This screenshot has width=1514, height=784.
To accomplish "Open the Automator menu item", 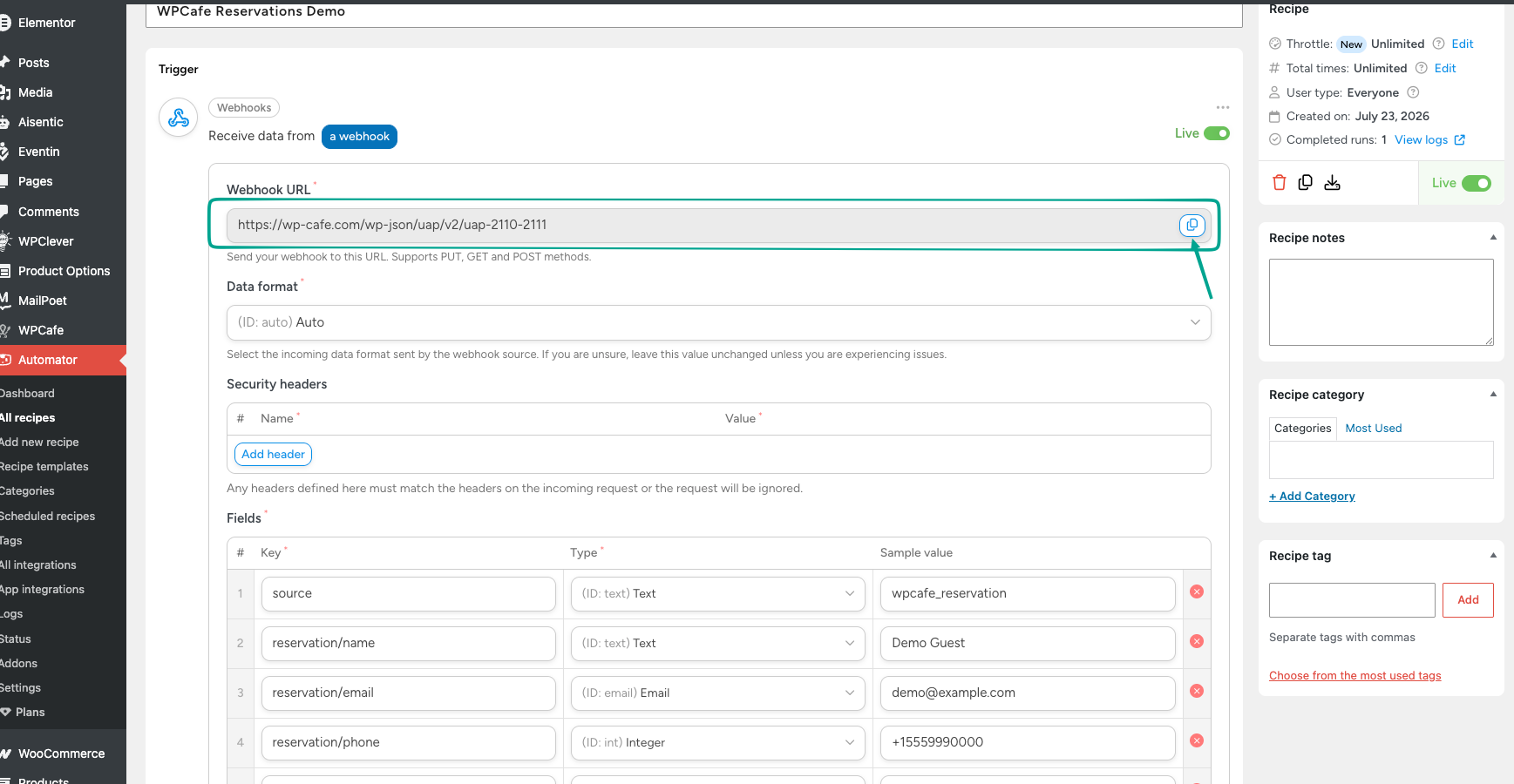I will [x=63, y=360].
